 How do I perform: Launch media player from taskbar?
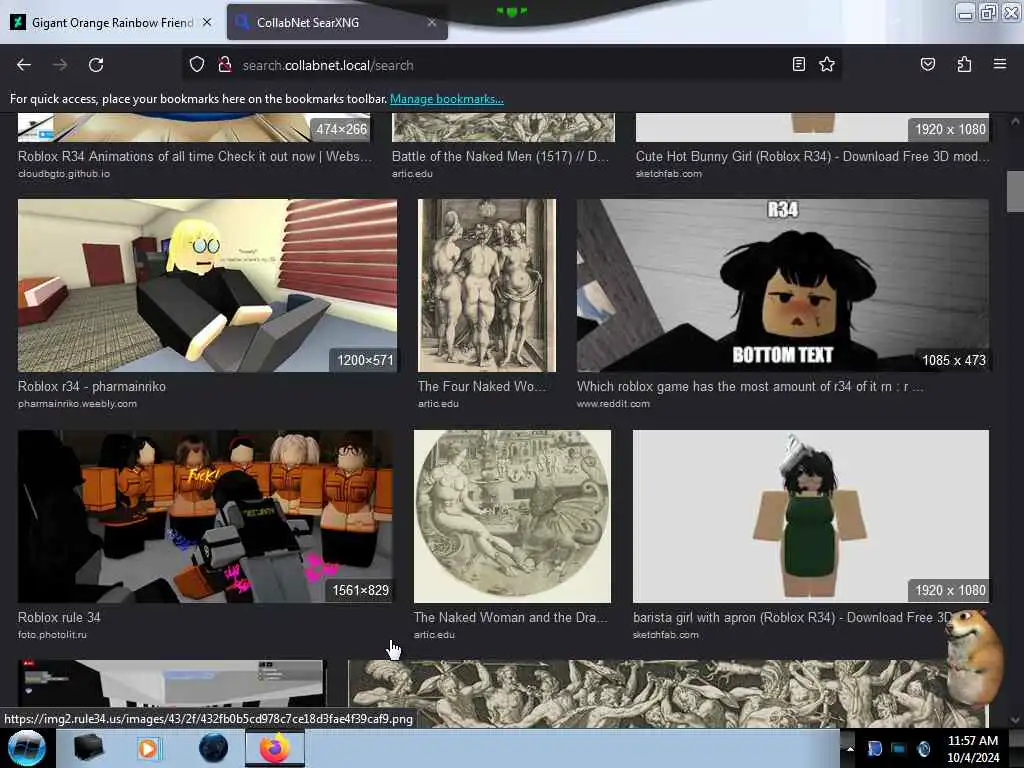coord(148,748)
